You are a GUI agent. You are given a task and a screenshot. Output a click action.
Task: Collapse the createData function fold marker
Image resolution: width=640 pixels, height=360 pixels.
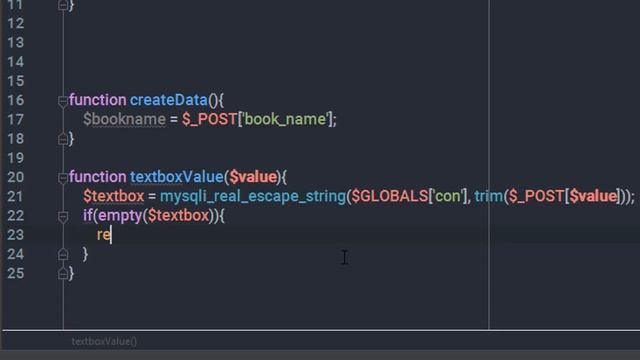pos(63,101)
